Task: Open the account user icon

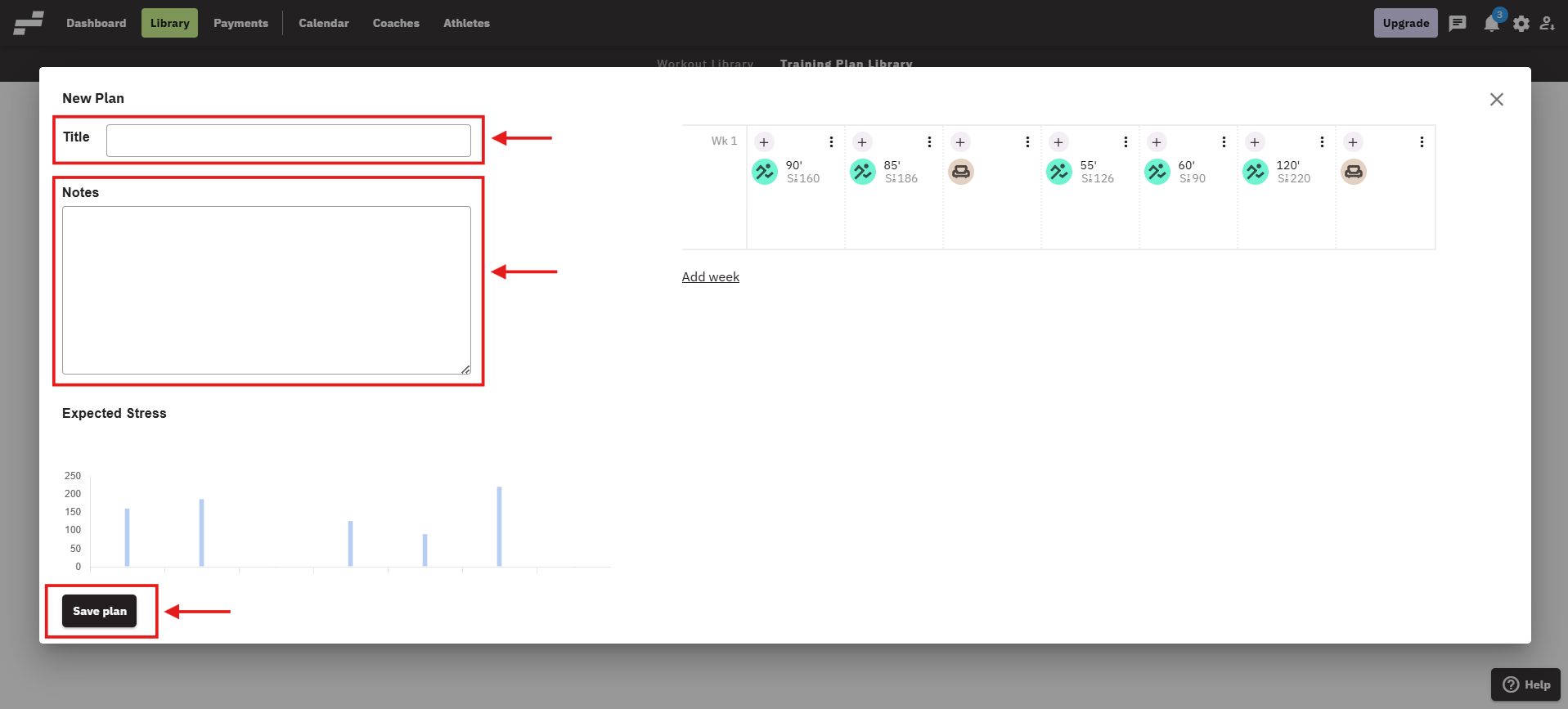Action: [1548, 23]
